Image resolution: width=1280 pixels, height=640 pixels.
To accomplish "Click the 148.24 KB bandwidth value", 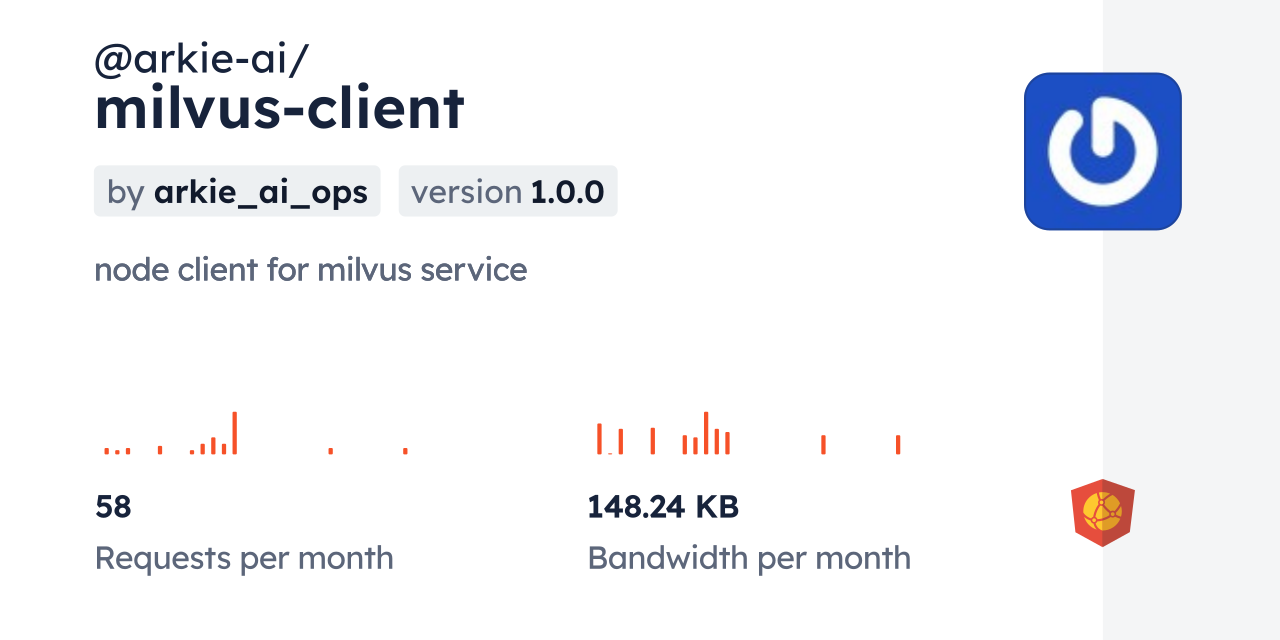I will point(662,507).
